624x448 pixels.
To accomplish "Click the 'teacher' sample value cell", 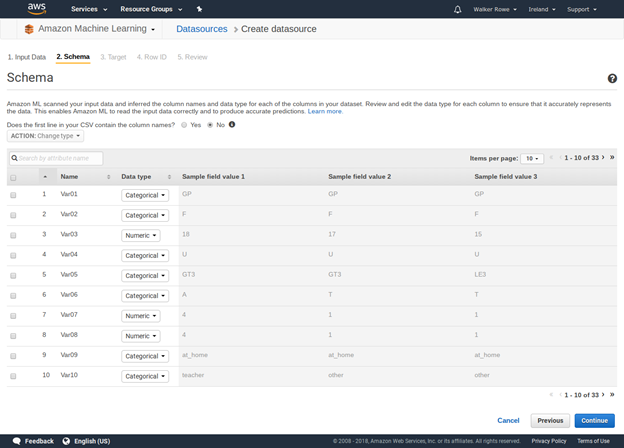I will (193, 375).
